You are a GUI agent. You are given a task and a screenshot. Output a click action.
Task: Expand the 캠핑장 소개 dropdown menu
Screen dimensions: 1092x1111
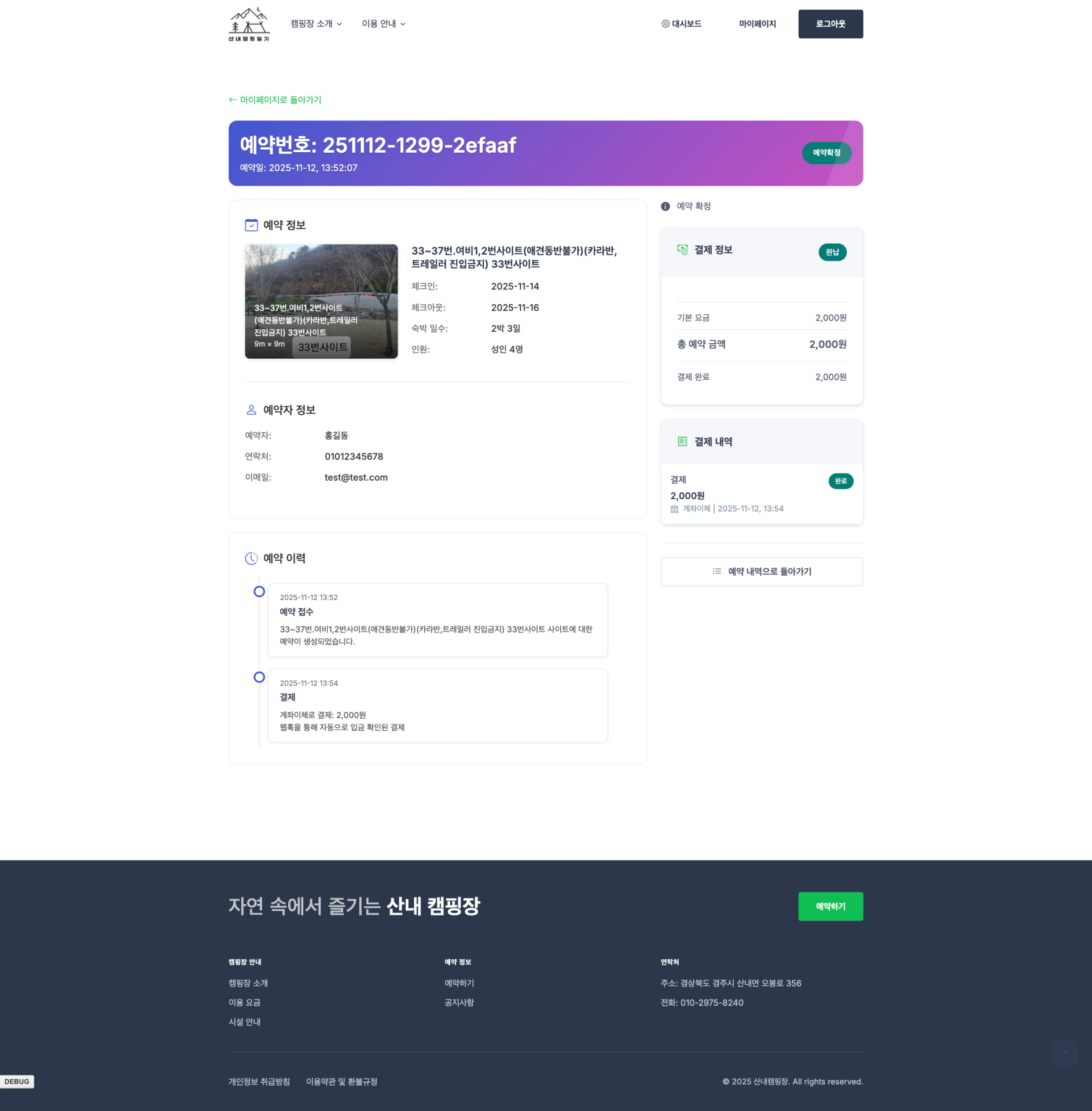[x=316, y=24]
